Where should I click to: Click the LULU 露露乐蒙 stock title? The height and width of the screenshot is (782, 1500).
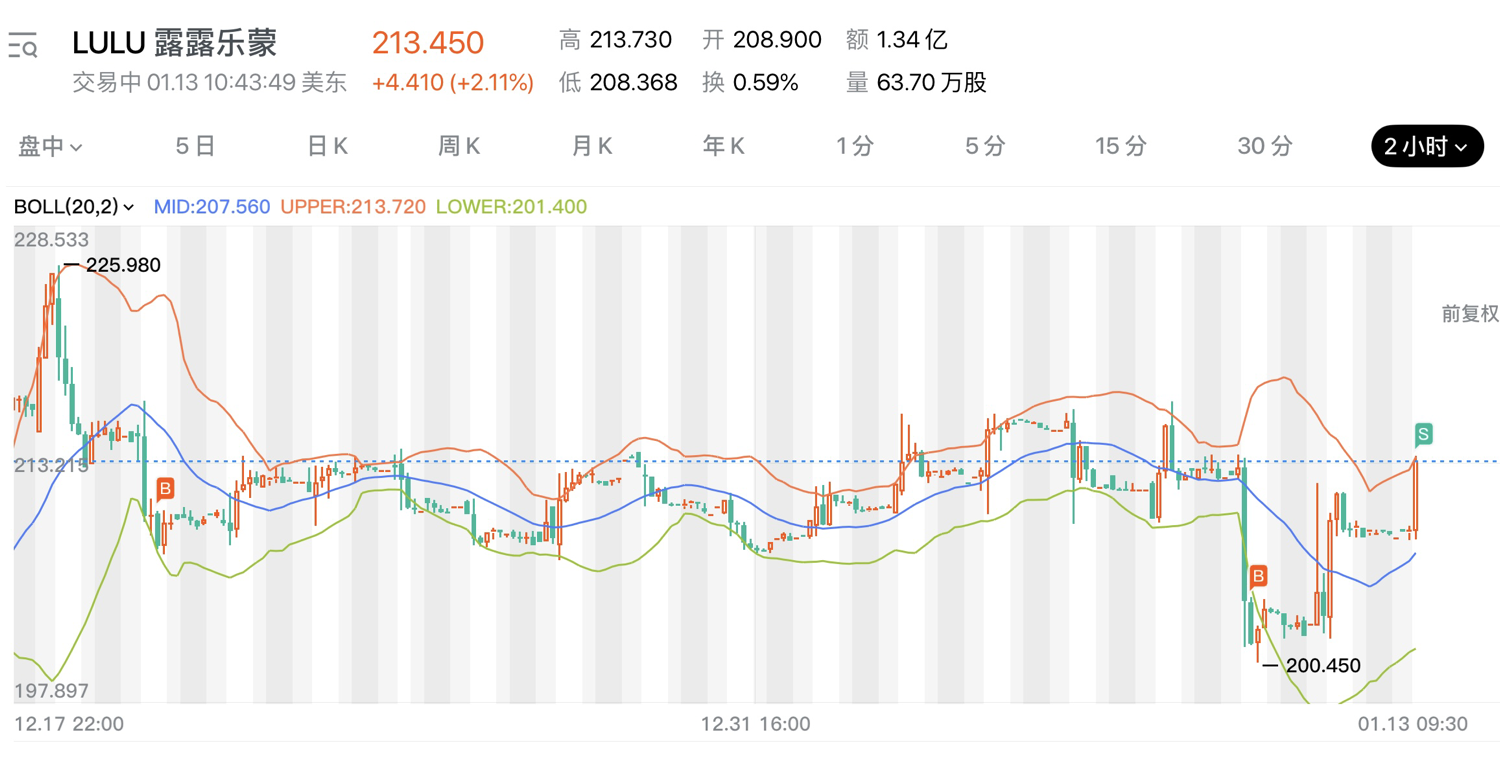click(x=175, y=43)
